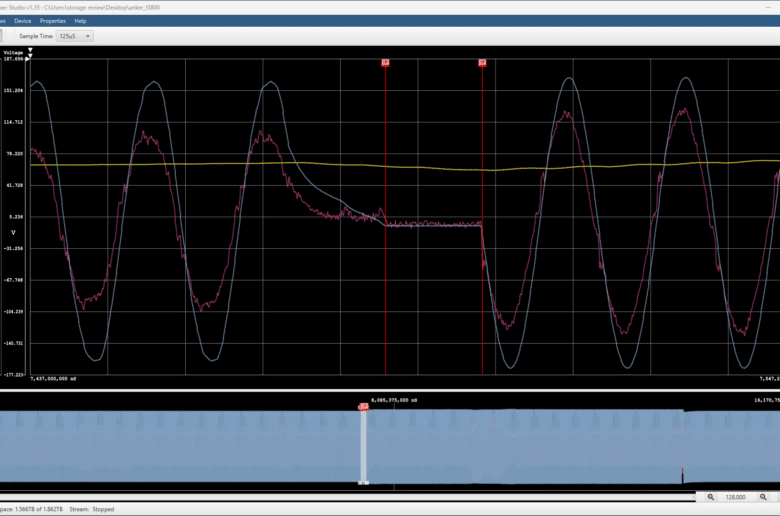Viewport: 780px width, 516px height.
Task: Click the Voltage axis label
Action: point(13,52)
